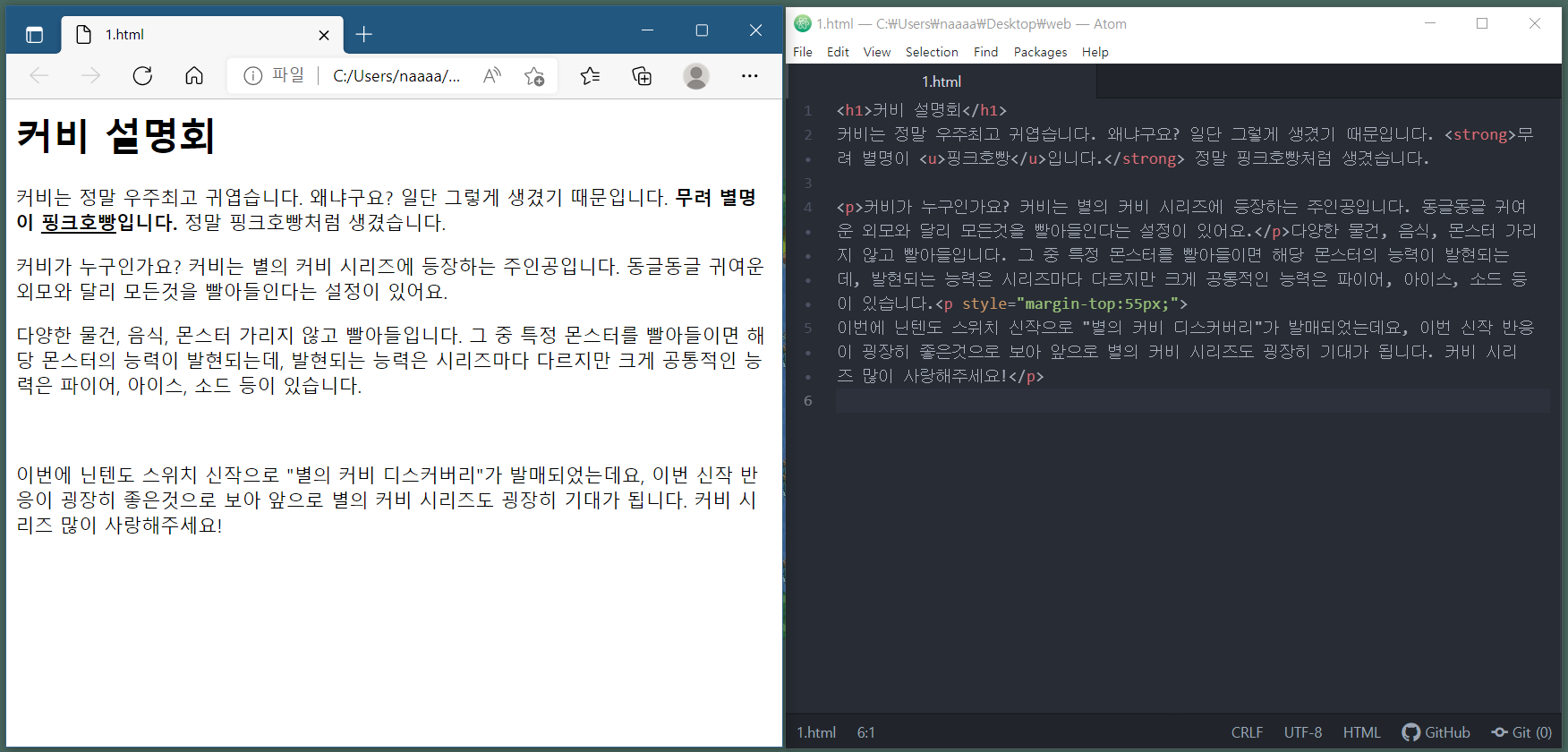Open Atom Help menu
The width and height of the screenshot is (1568, 752).
coord(1095,52)
